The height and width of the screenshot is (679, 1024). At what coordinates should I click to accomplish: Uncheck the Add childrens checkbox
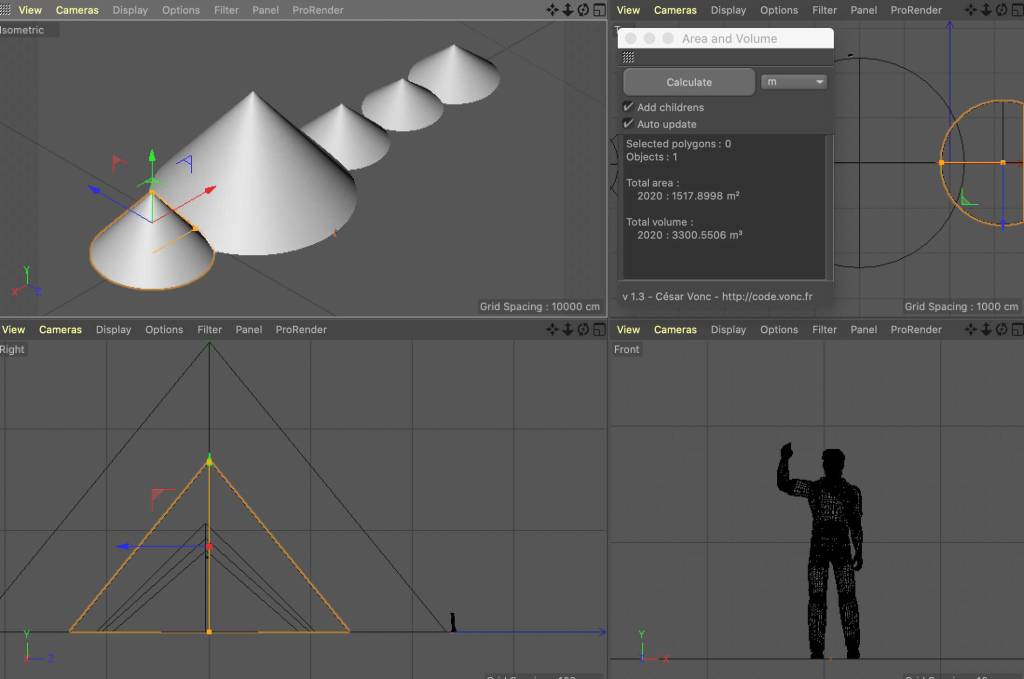pyautogui.click(x=629, y=107)
